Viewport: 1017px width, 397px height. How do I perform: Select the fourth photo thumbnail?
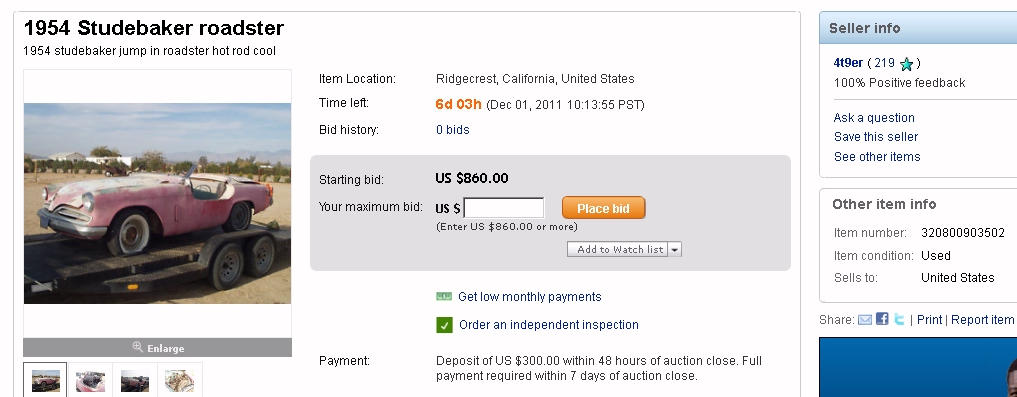(180, 380)
